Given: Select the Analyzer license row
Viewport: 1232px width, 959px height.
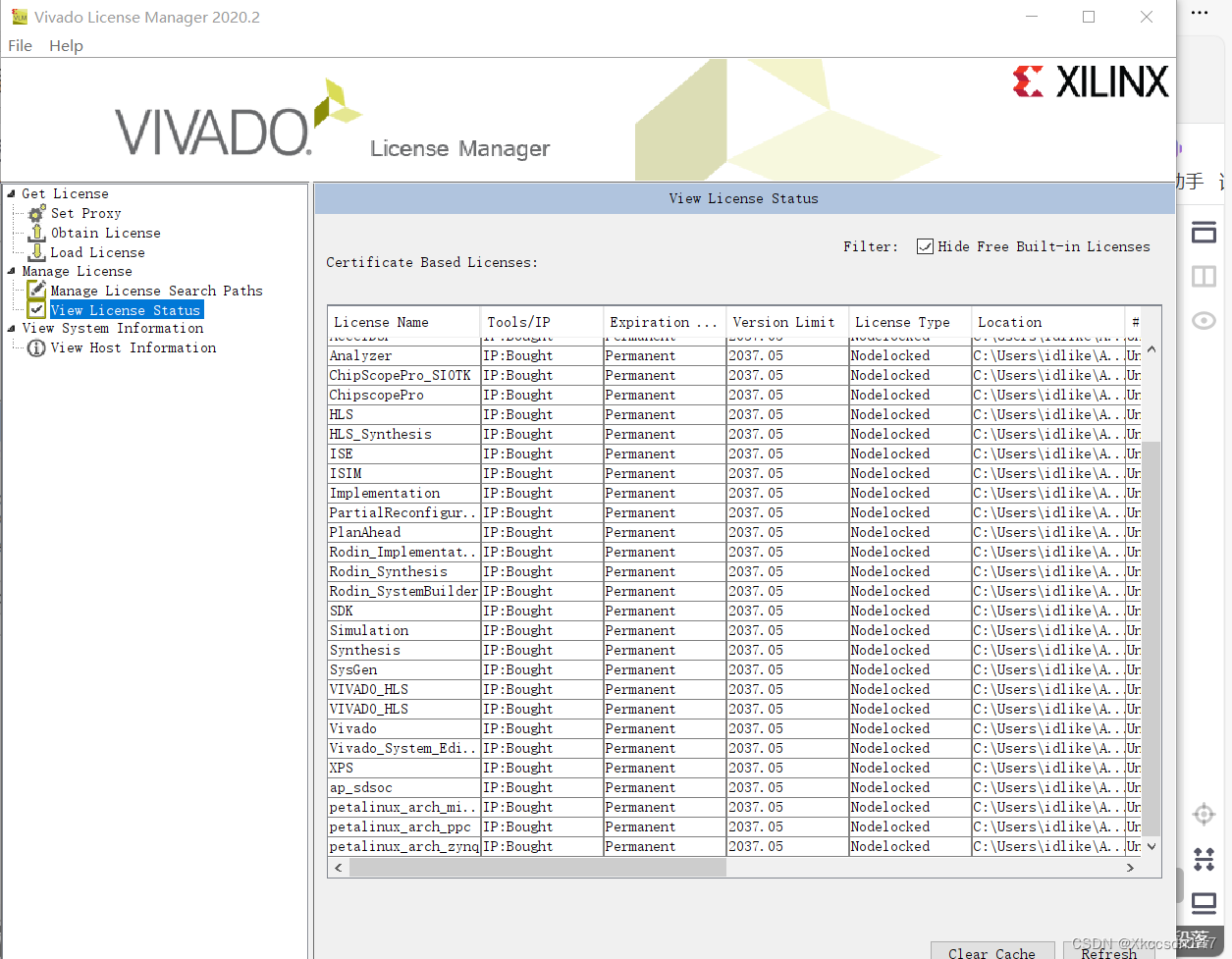Looking at the screenshot, I should 734,355.
